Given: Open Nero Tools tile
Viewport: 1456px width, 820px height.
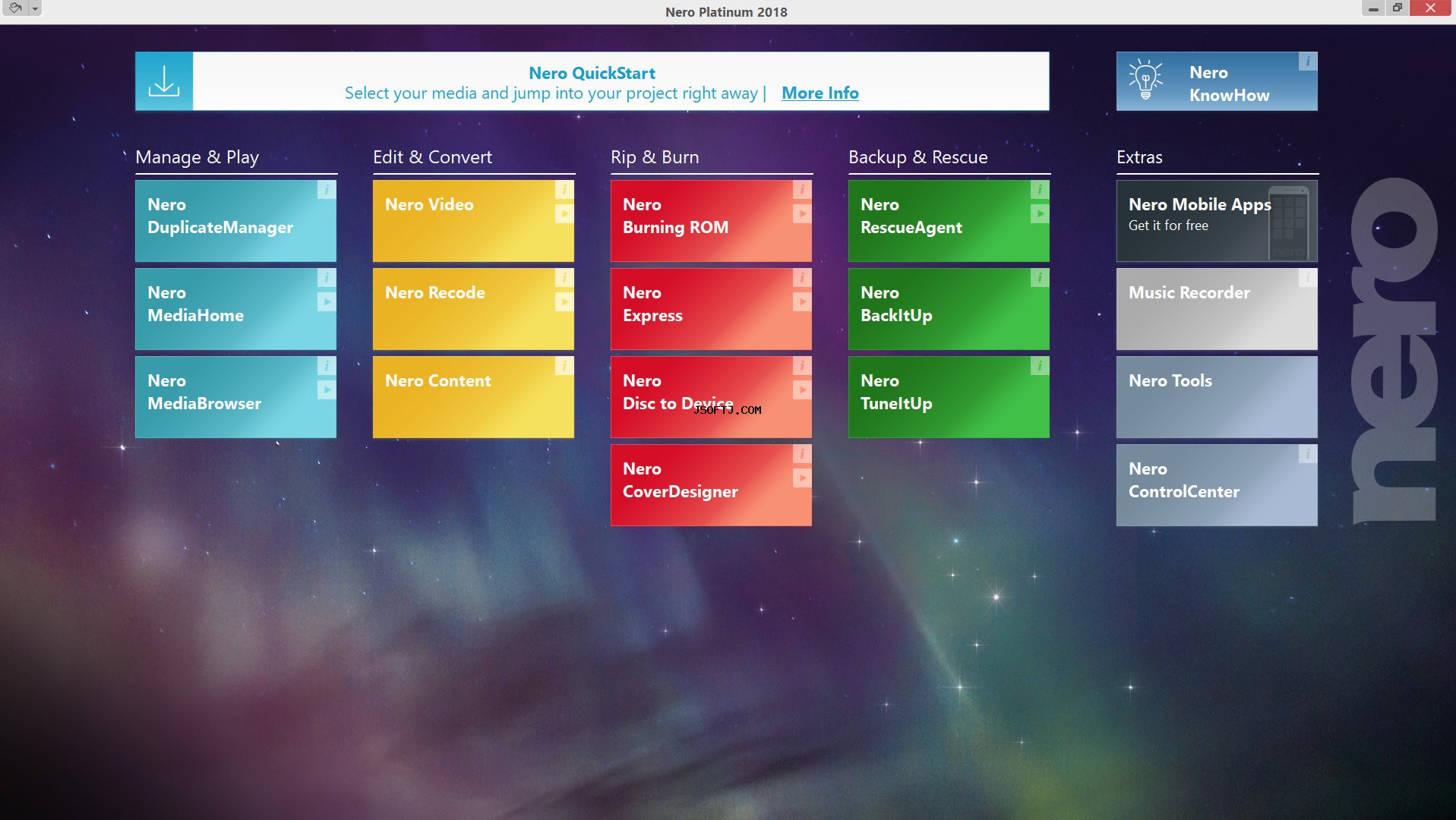Looking at the screenshot, I should [1217, 397].
